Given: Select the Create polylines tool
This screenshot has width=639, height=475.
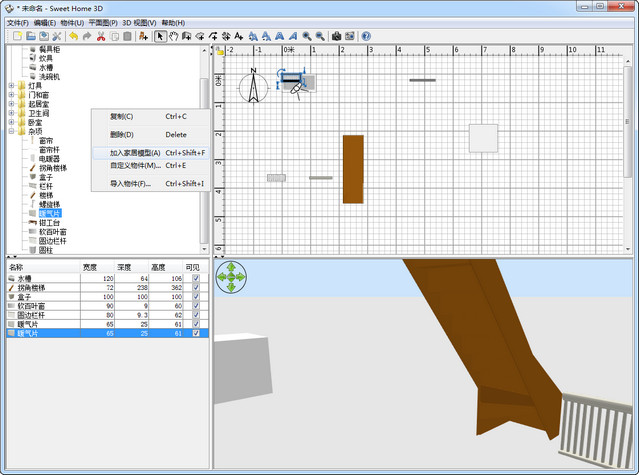Looking at the screenshot, I should [213, 36].
